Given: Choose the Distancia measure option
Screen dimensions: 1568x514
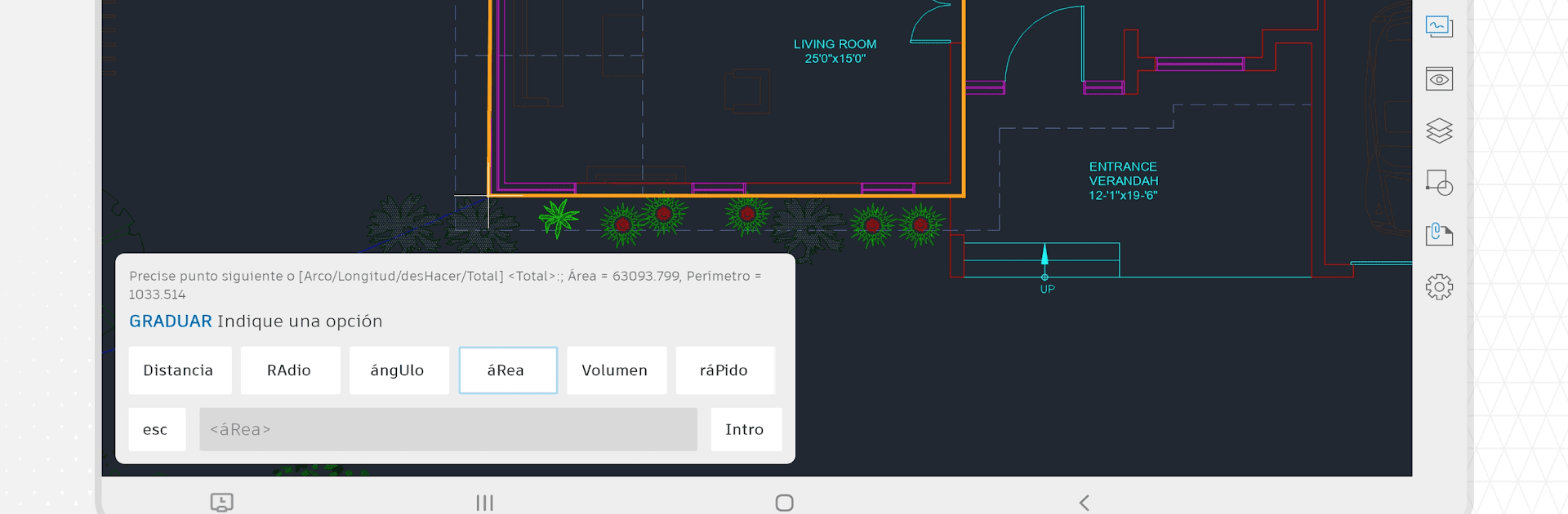Looking at the screenshot, I should (180, 370).
